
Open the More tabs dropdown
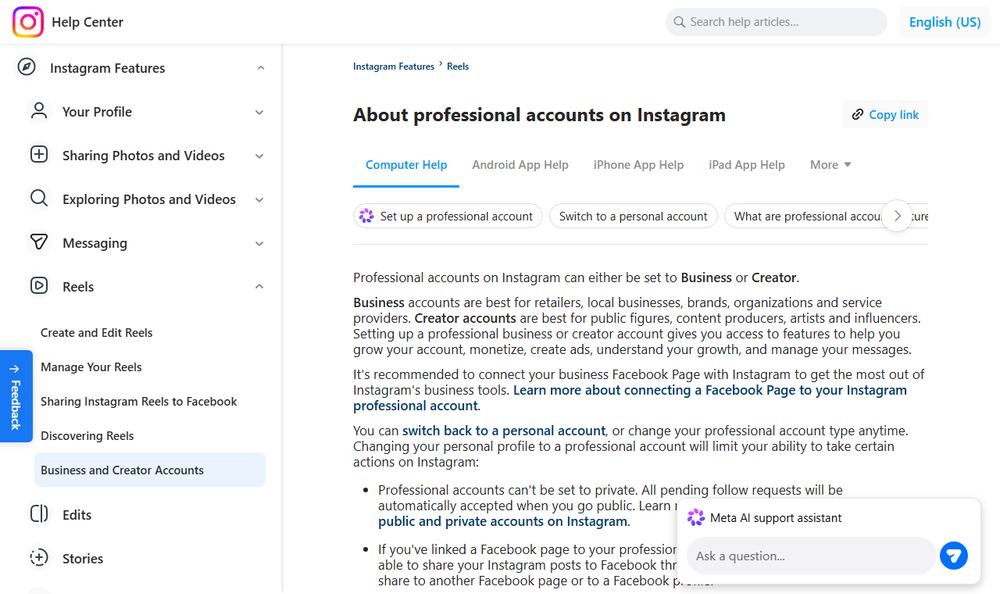[830, 165]
